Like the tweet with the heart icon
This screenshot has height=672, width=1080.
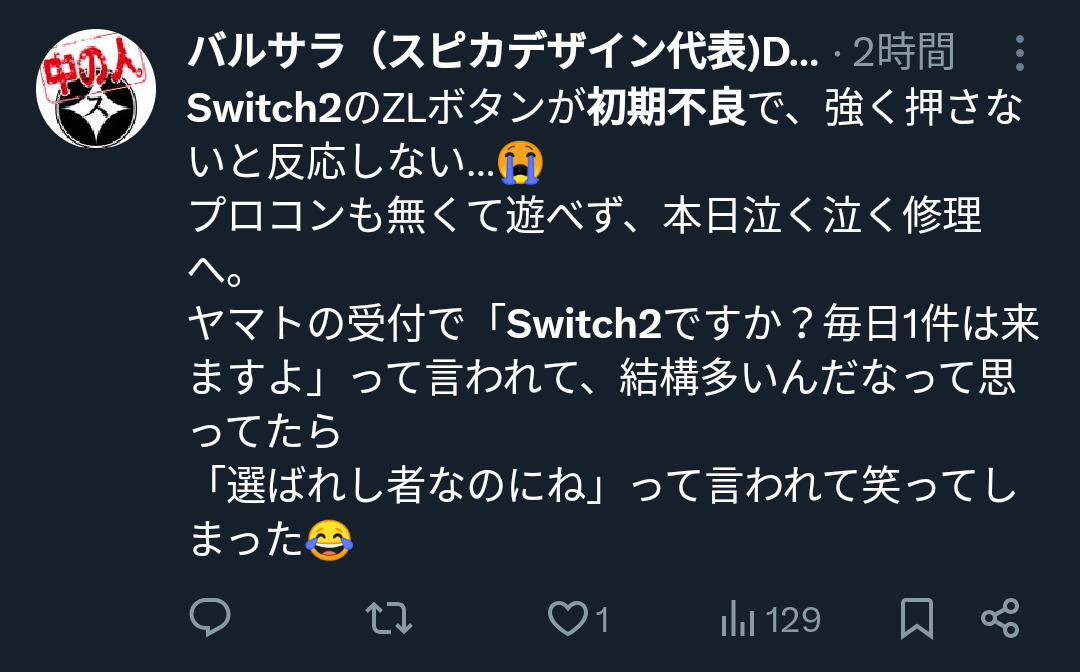click(x=568, y=618)
